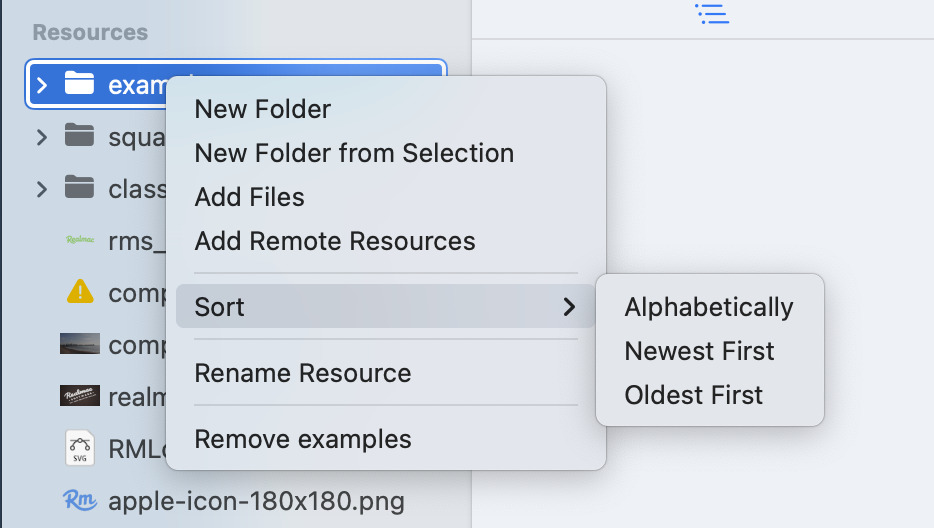Click the list view icon at top
Image resolution: width=934 pixels, height=528 pixels.
(711, 14)
